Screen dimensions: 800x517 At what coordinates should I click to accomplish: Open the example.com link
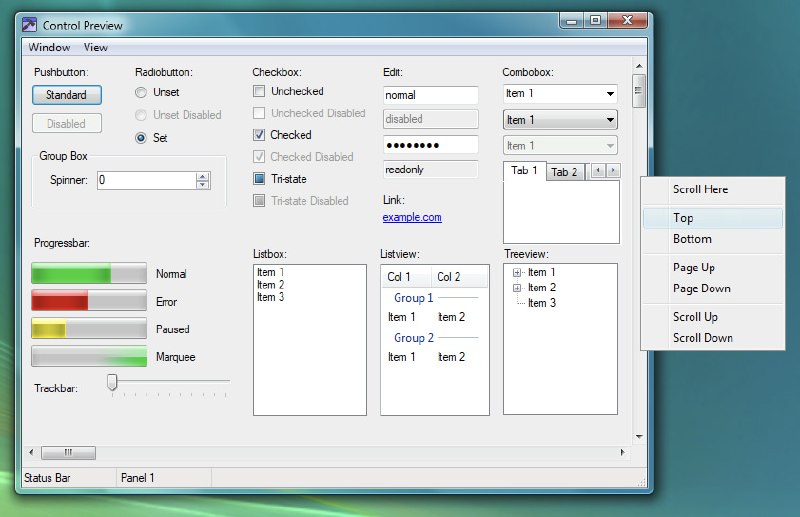pyautogui.click(x=411, y=217)
